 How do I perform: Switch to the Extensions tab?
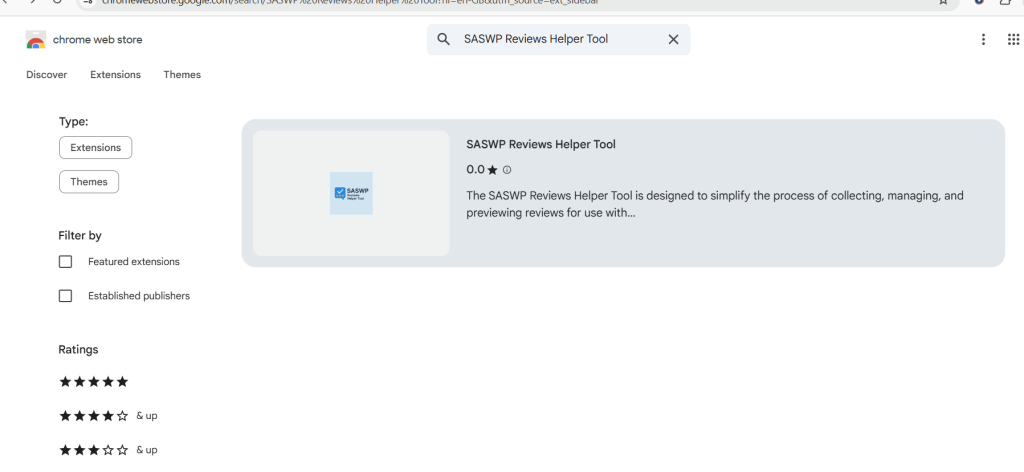click(116, 74)
